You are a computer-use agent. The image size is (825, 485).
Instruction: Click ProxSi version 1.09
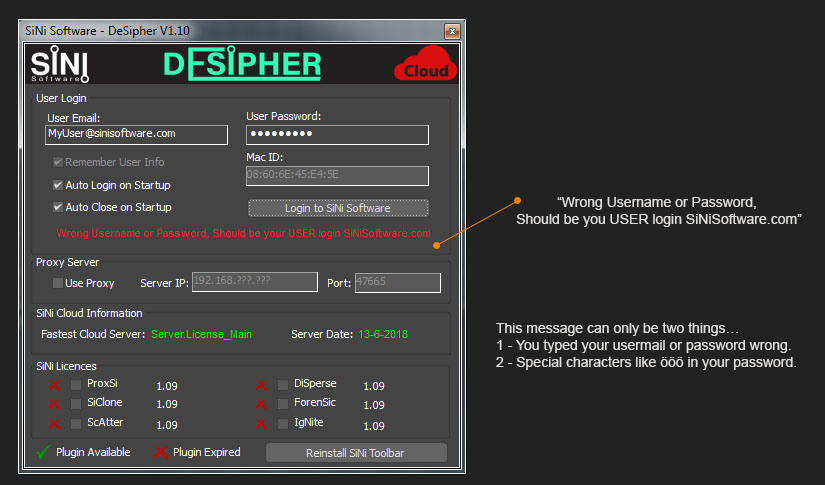(167, 386)
